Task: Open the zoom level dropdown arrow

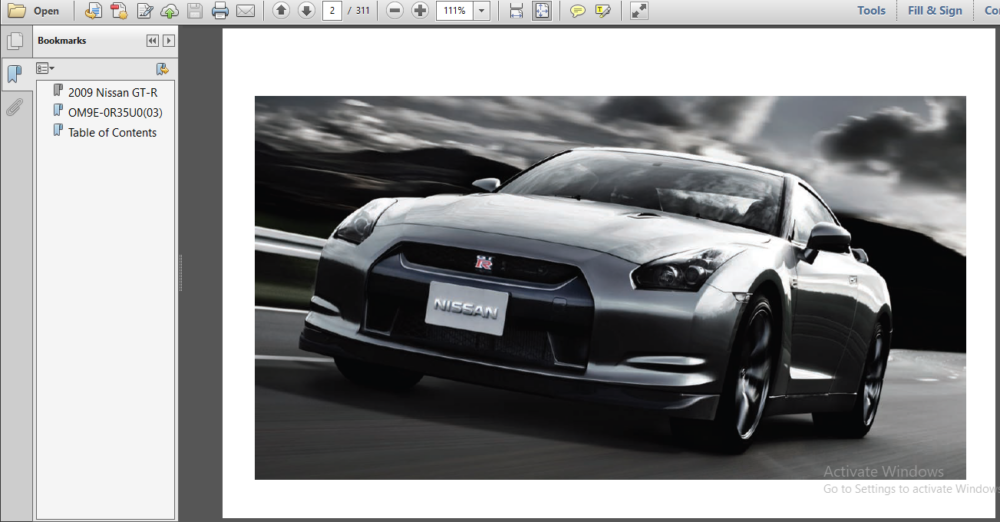Action: click(482, 11)
